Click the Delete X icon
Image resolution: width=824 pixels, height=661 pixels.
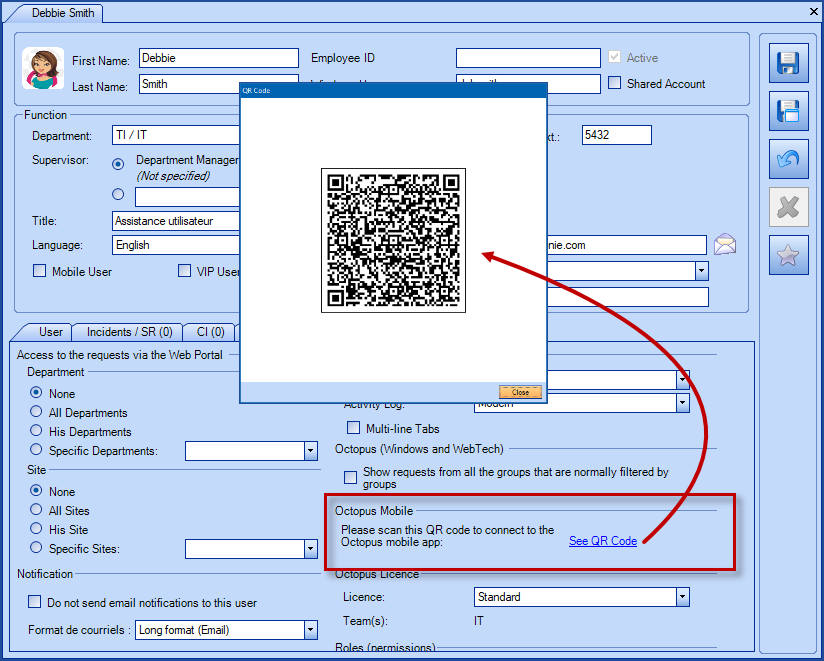(x=788, y=207)
